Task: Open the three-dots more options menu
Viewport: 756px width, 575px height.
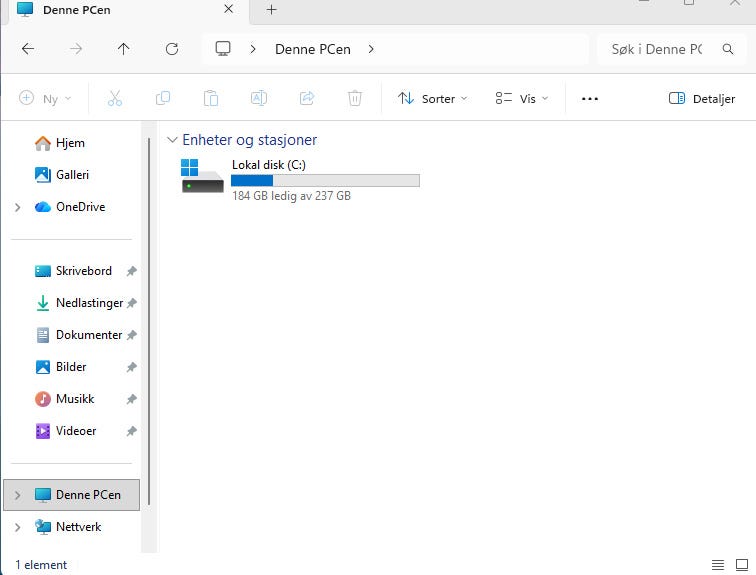Action: (x=590, y=99)
